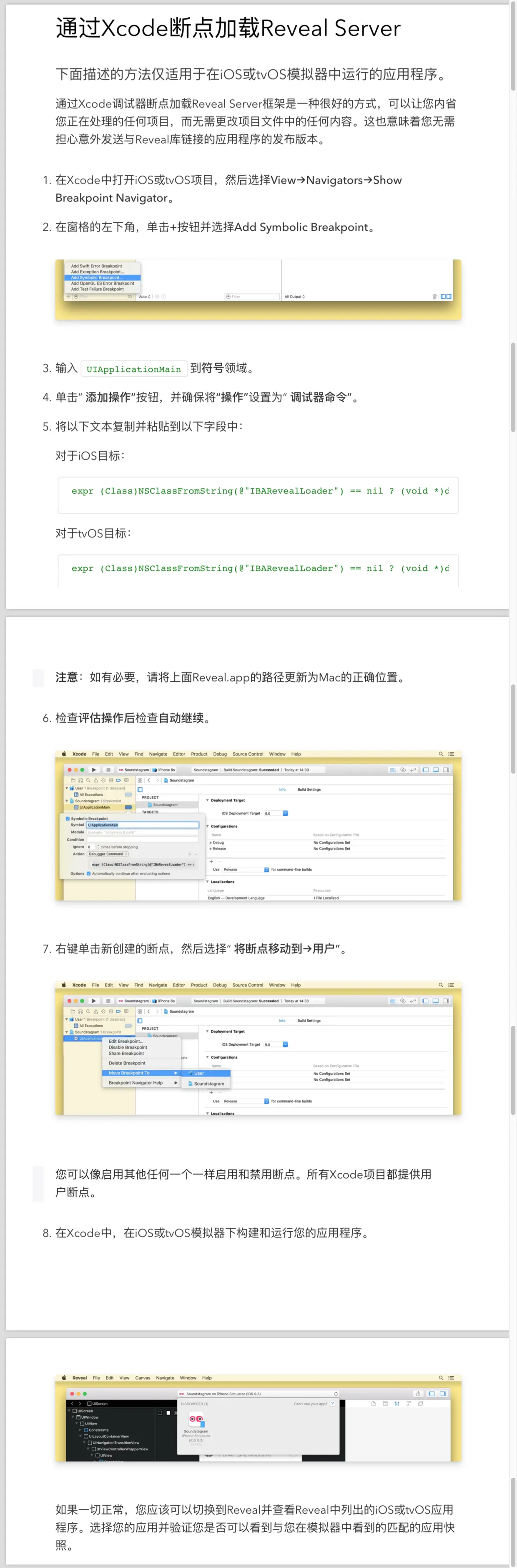The width and height of the screenshot is (517, 1568).
Task: Open the Use Release dropdown in step 6 screenshot
Action: tap(245, 869)
